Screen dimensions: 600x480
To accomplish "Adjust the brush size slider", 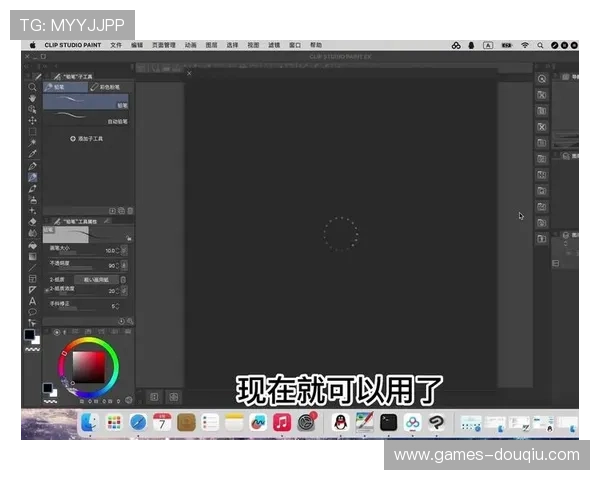I will [77, 253].
